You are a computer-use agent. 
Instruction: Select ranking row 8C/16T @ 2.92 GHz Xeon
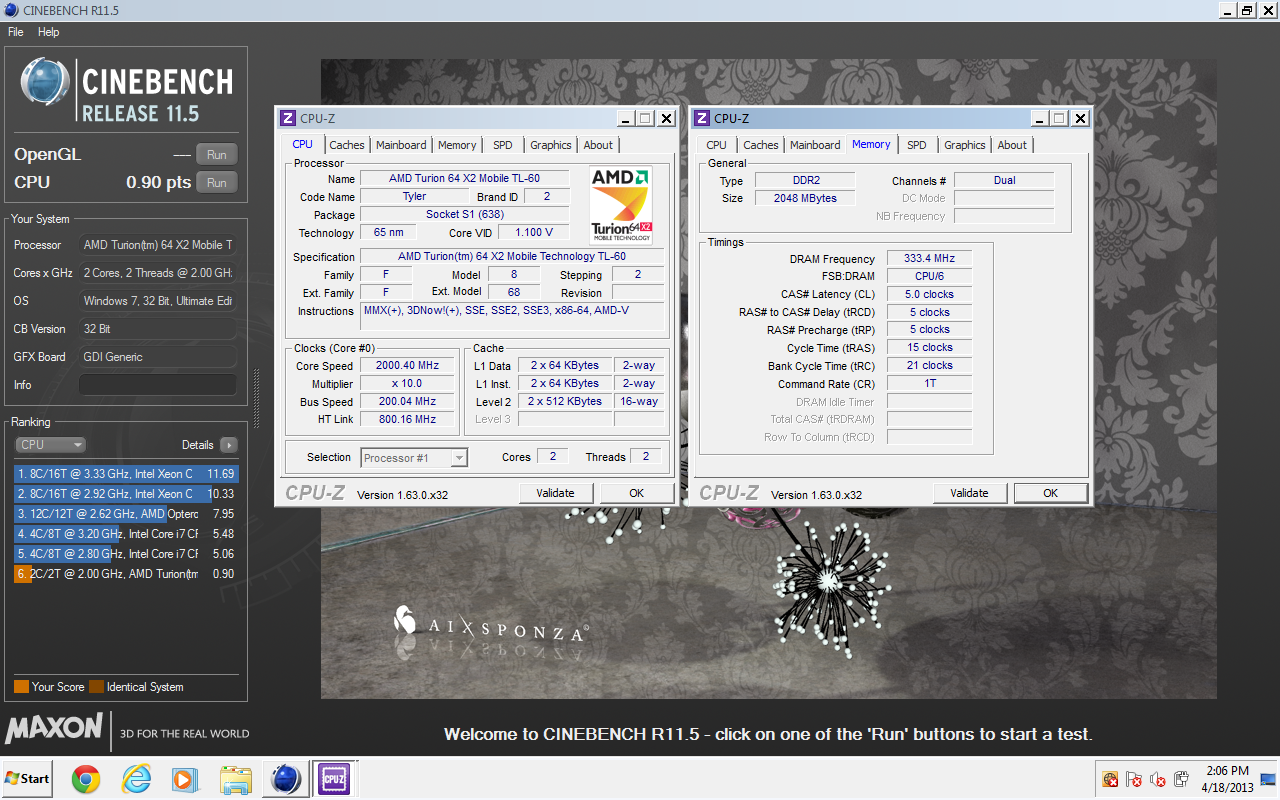(x=126, y=494)
